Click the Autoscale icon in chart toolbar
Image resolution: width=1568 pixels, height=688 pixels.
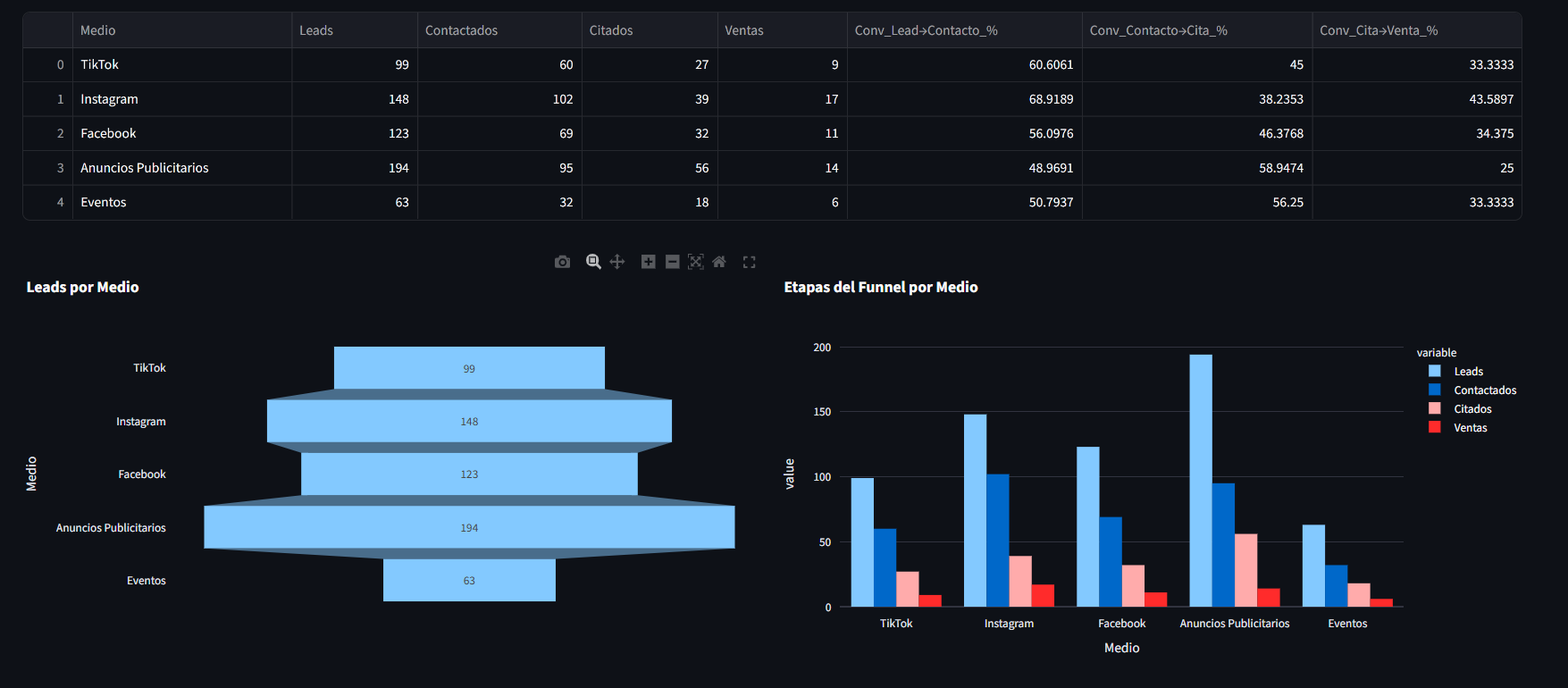[696, 262]
